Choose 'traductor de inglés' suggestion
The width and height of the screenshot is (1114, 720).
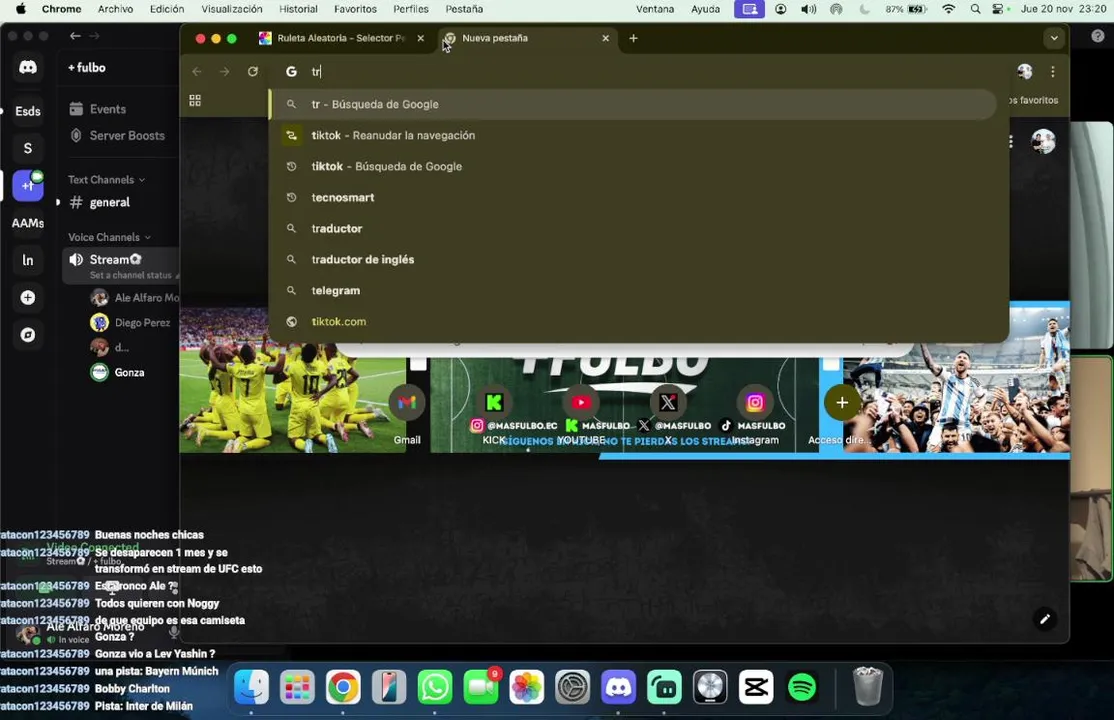[x=632, y=259]
